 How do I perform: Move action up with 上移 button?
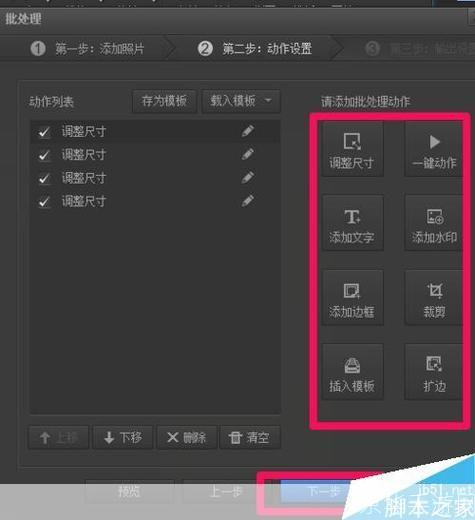(59, 437)
